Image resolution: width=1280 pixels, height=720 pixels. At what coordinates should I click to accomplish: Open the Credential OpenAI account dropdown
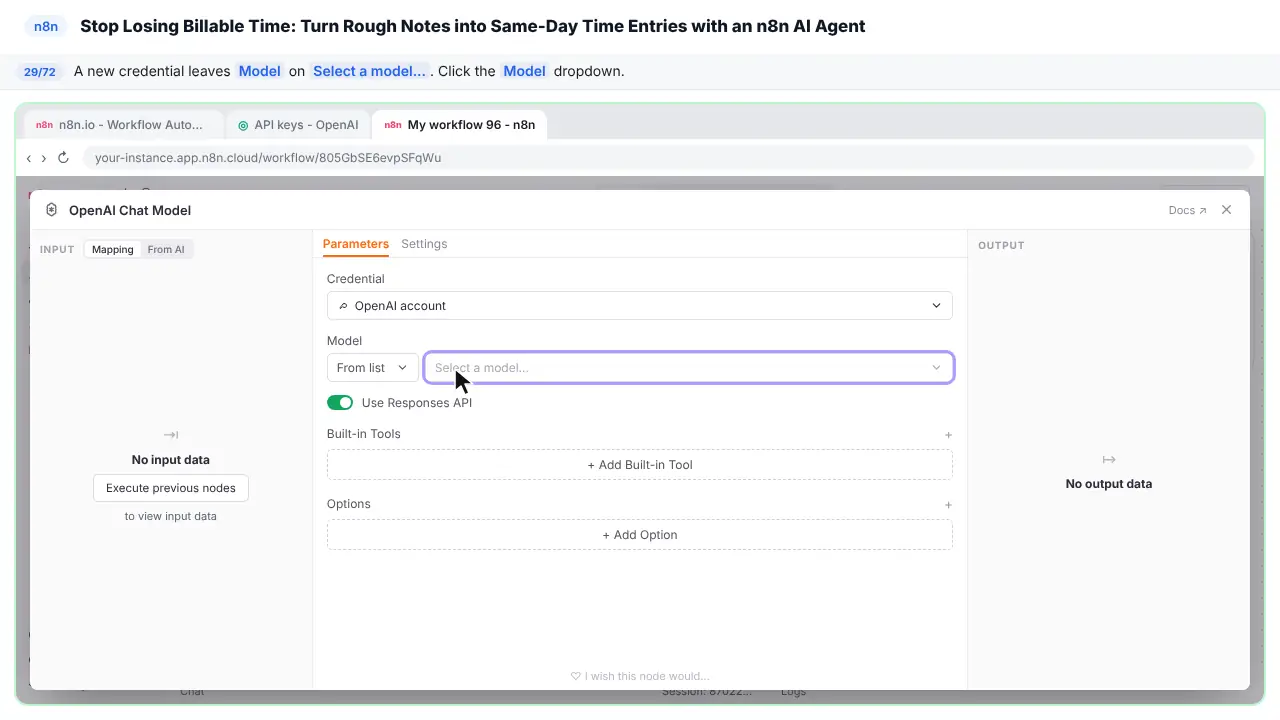(x=640, y=306)
